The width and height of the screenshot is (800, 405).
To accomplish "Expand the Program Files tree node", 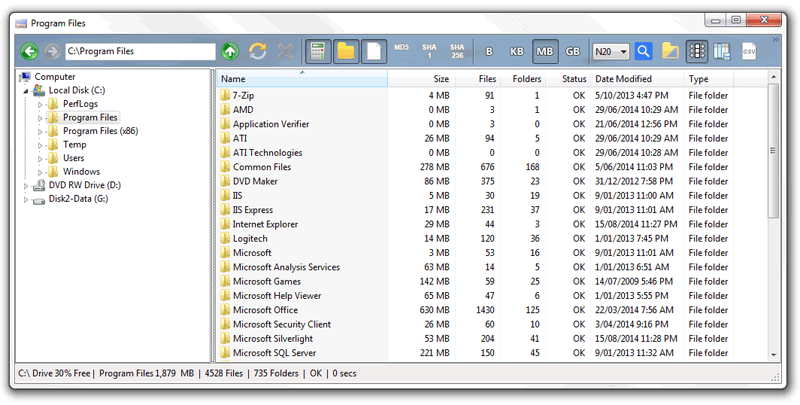I will (40, 118).
